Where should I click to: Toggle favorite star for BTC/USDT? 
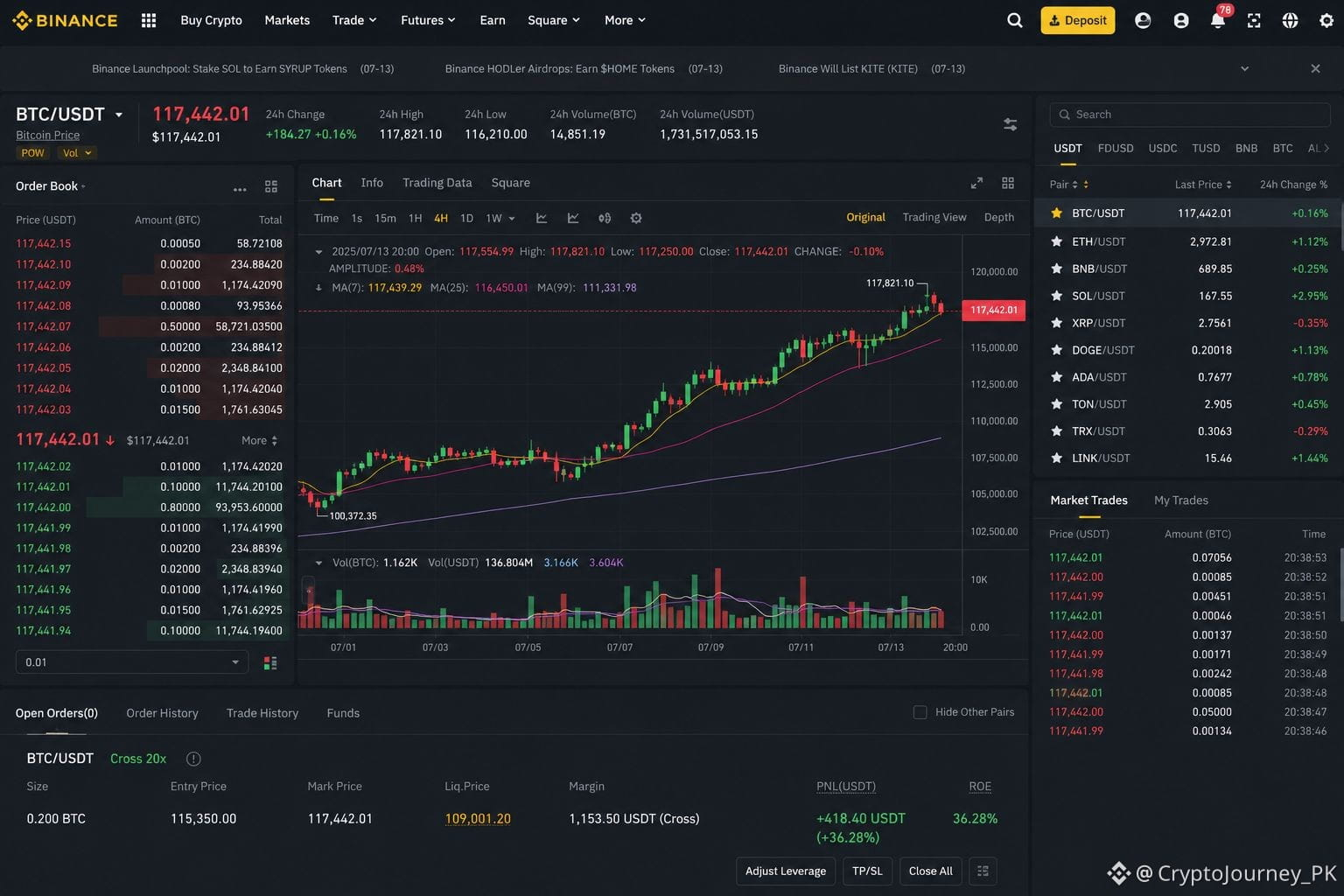point(1057,213)
